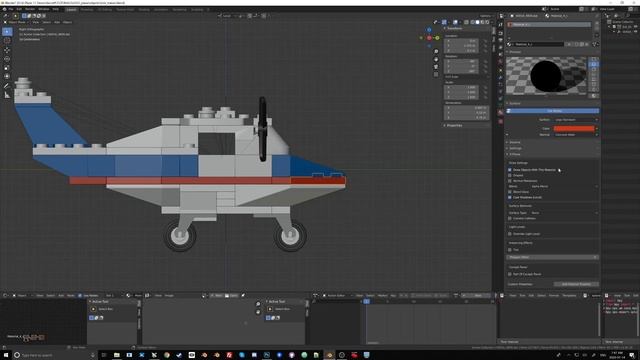The image size is (640, 360).
Task: Collapse the Surface panel header
Action: pos(515,104)
